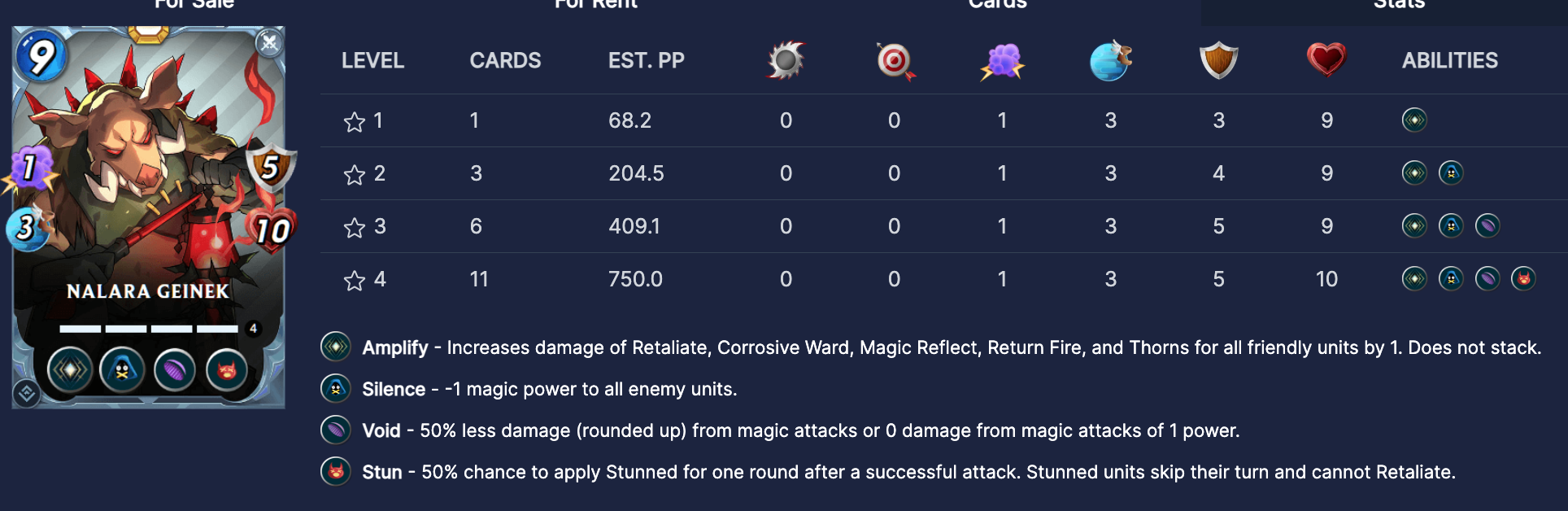Click the mana cost 9 badge on card

pos(41,56)
